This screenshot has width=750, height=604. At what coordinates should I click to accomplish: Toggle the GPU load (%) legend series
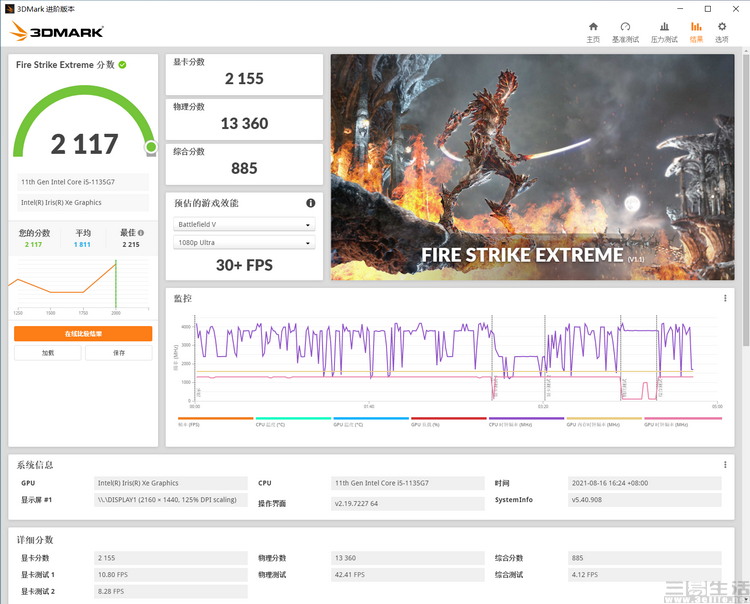(449, 423)
